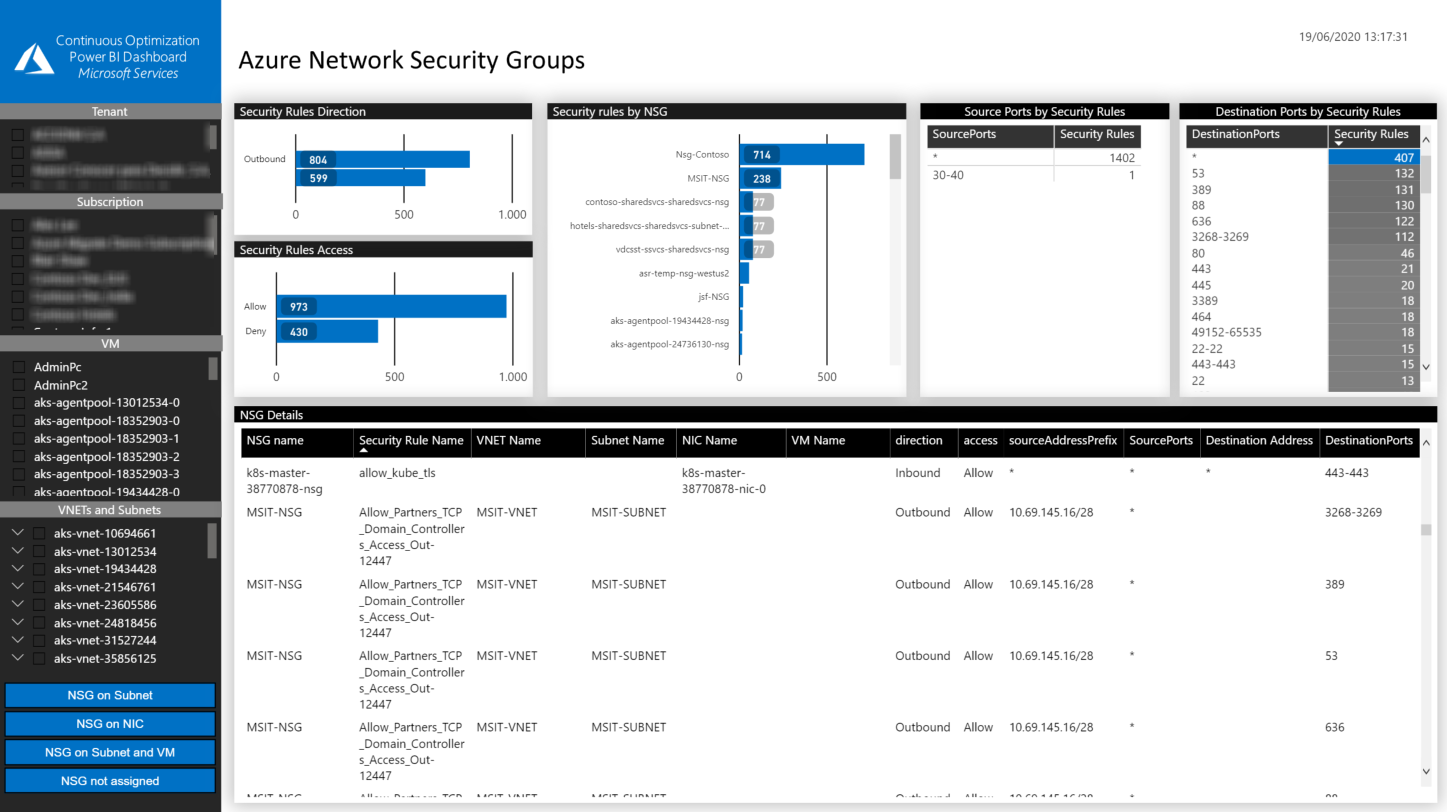Check the aks-agentpool-18352903-0 VM box
1447x812 pixels.
pos(18,421)
